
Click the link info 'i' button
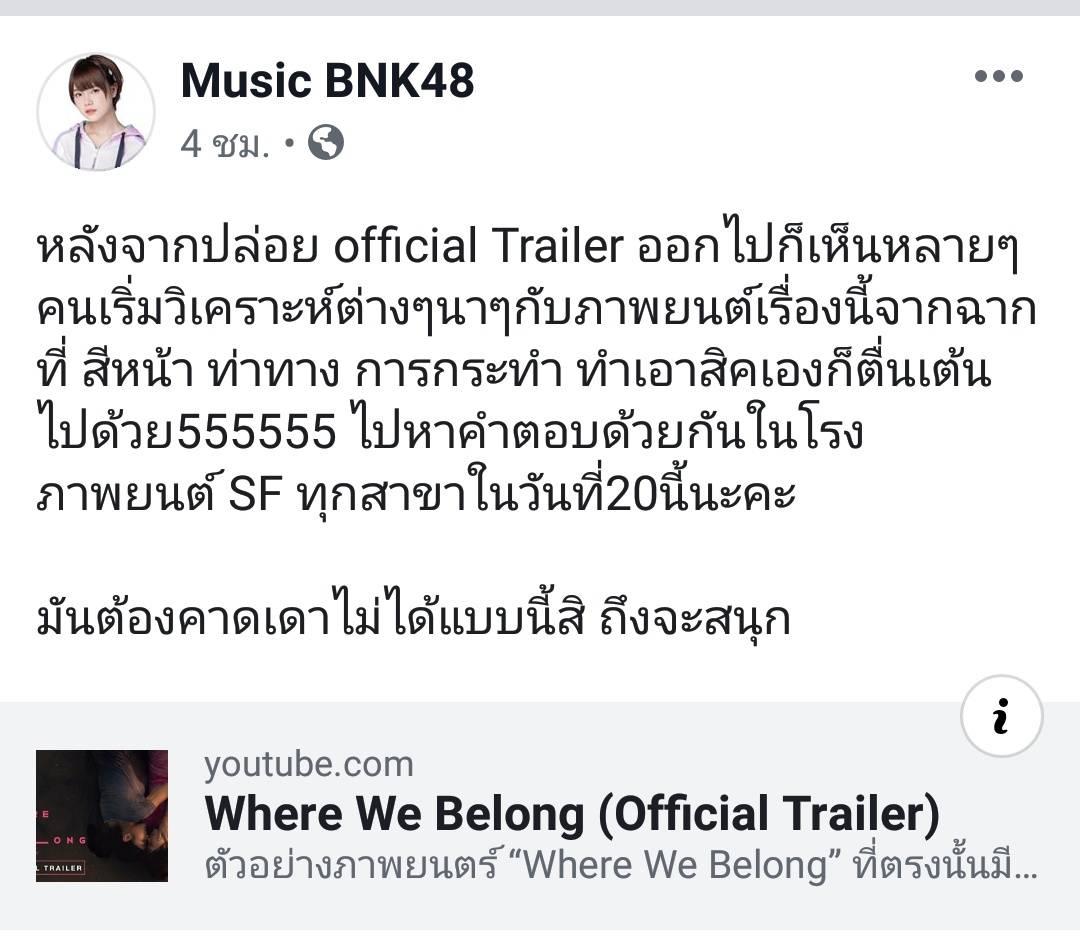pos(1001,716)
